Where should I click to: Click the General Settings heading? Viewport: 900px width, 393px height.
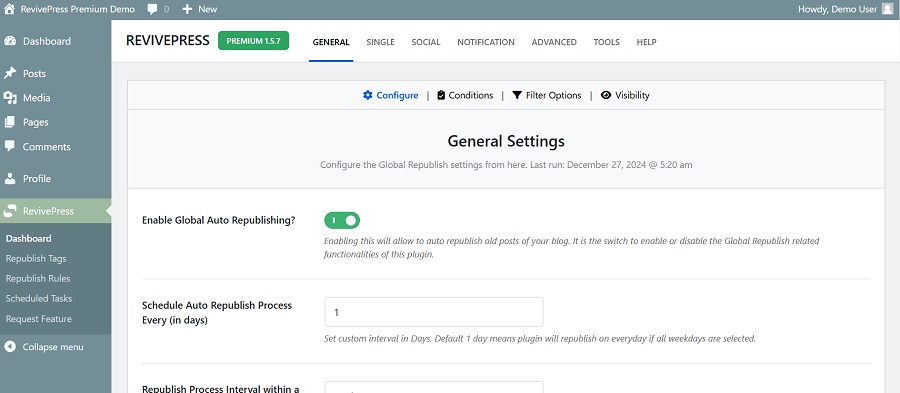(506, 141)
